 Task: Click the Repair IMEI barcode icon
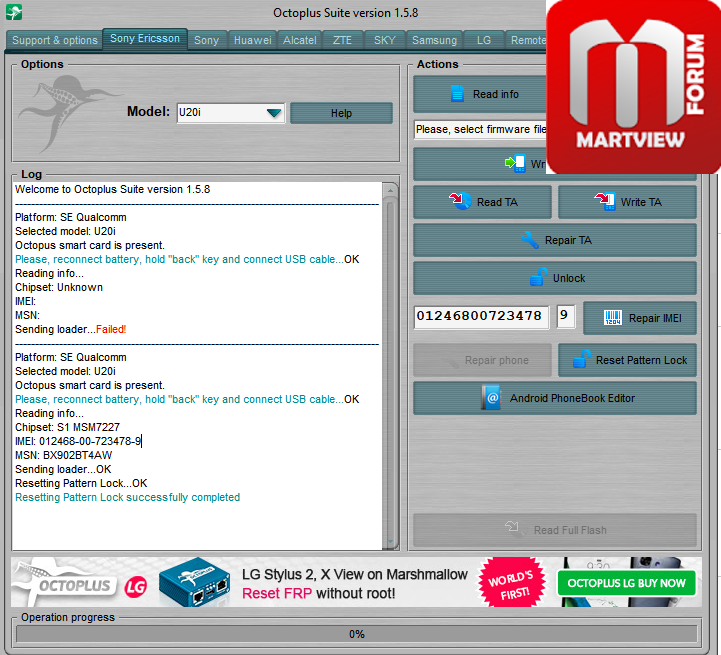(612, 318)
